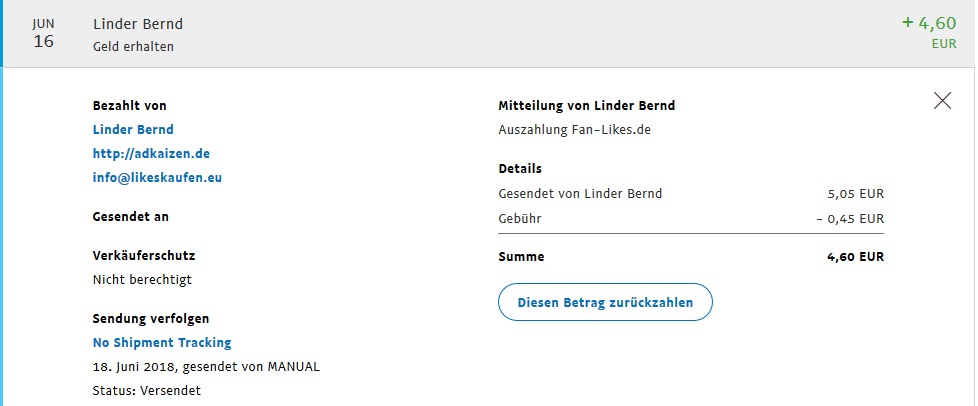This screenshot has height=406, width=978.
Task: Click the Summe total of 4,60 EUR
Action: (x=855, y=257)
